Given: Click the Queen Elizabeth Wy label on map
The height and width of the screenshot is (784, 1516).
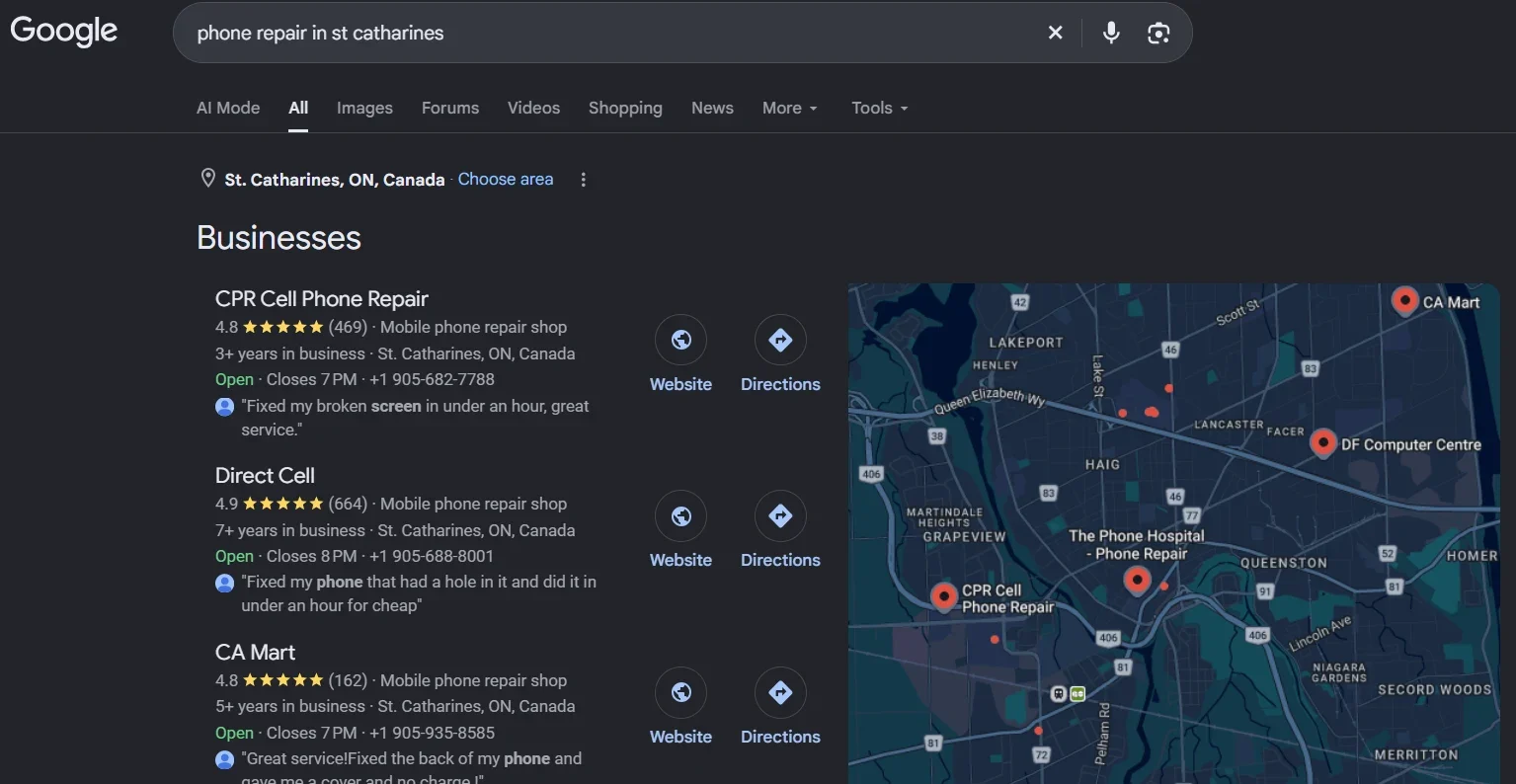Looking at the screenshot, I should point(990,401).
